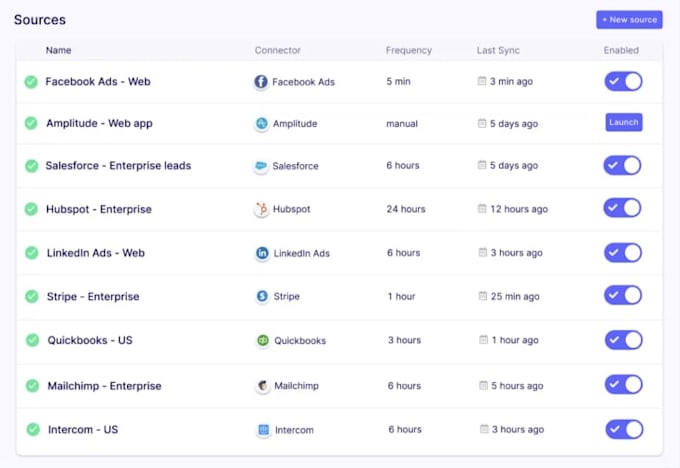The height and width of the screenshot is (468, 680).
Task: Switch off the LinkedIn Ads - Web toggle
Action: [x=623, y=252]
